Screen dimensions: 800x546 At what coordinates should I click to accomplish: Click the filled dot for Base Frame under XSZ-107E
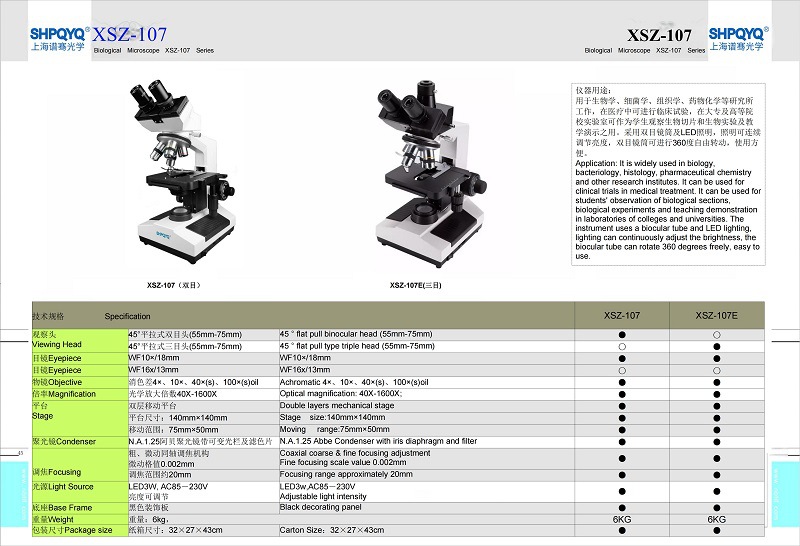pos(717,508)
